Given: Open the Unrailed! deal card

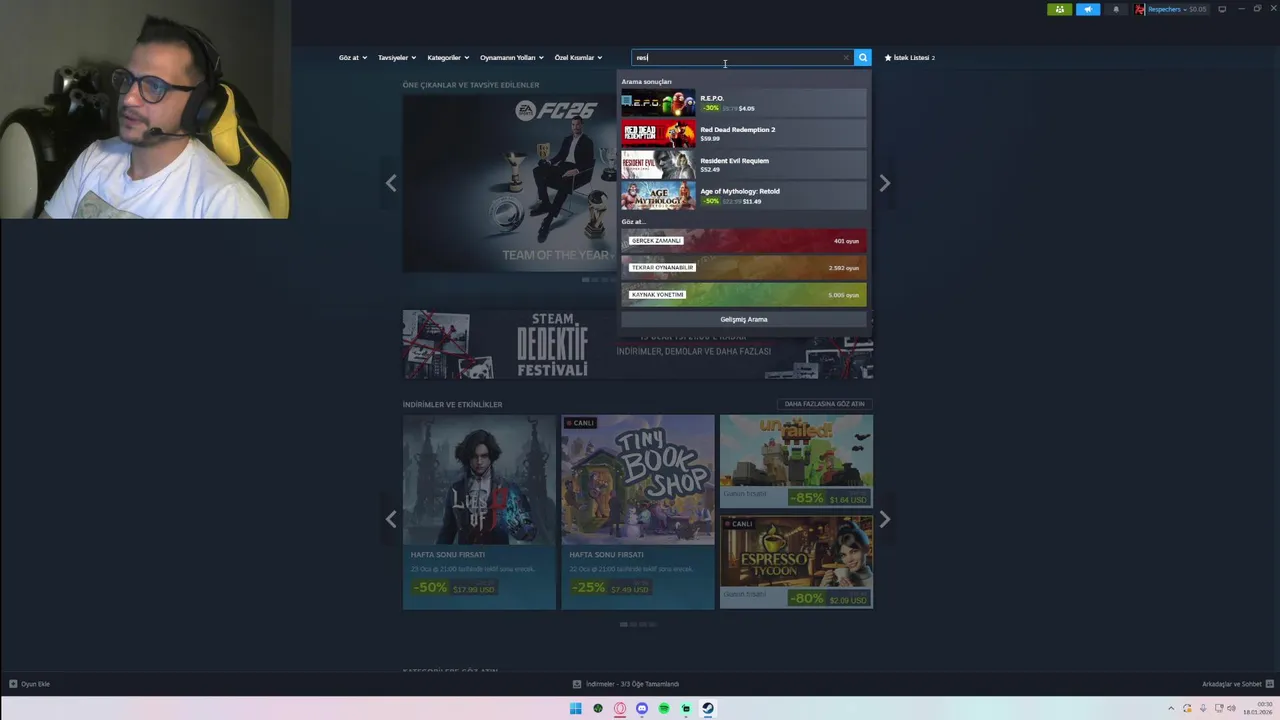Looking at the screenshot, I should click(796, 461).
